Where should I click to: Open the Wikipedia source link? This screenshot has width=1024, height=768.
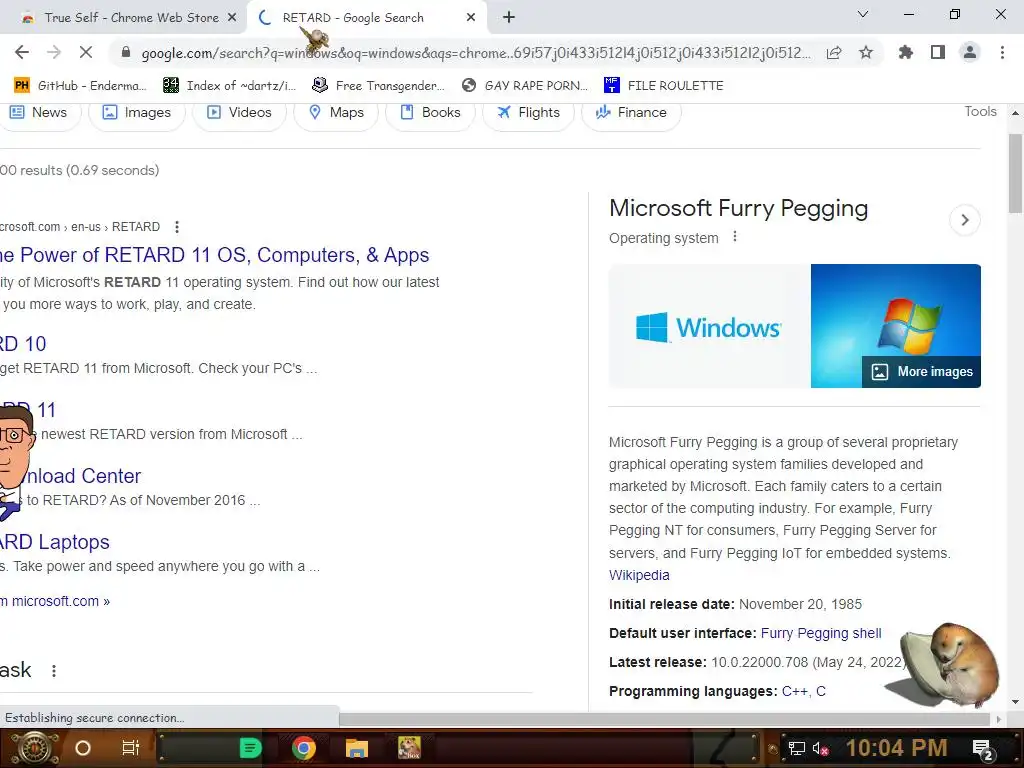[x=639, y=575]
